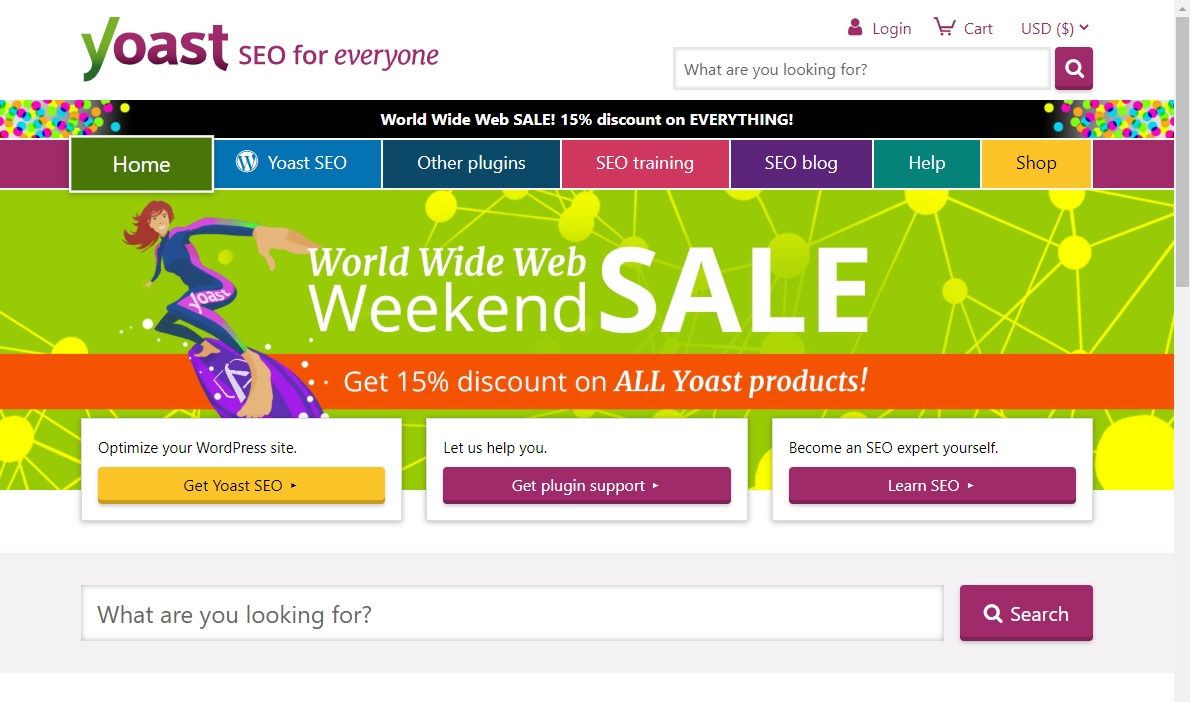Click the large purple Search button

(x=1026, y=613)
